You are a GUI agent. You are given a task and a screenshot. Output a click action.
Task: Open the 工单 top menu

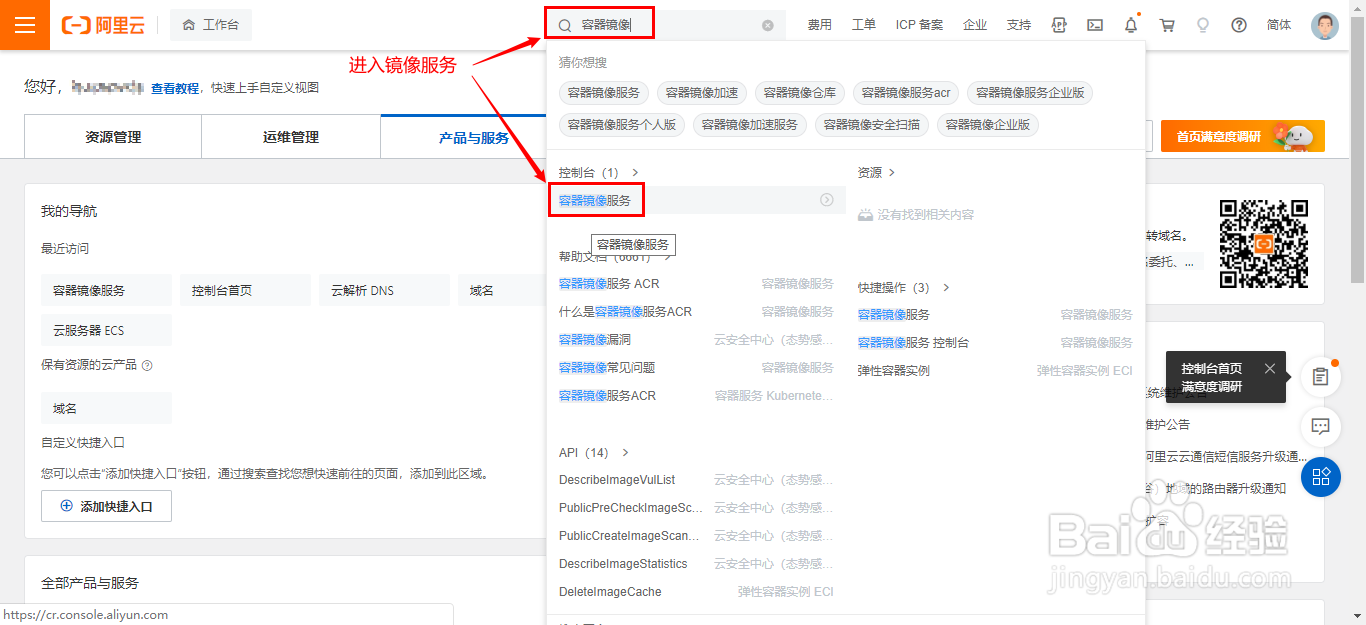tap(863, 25)
